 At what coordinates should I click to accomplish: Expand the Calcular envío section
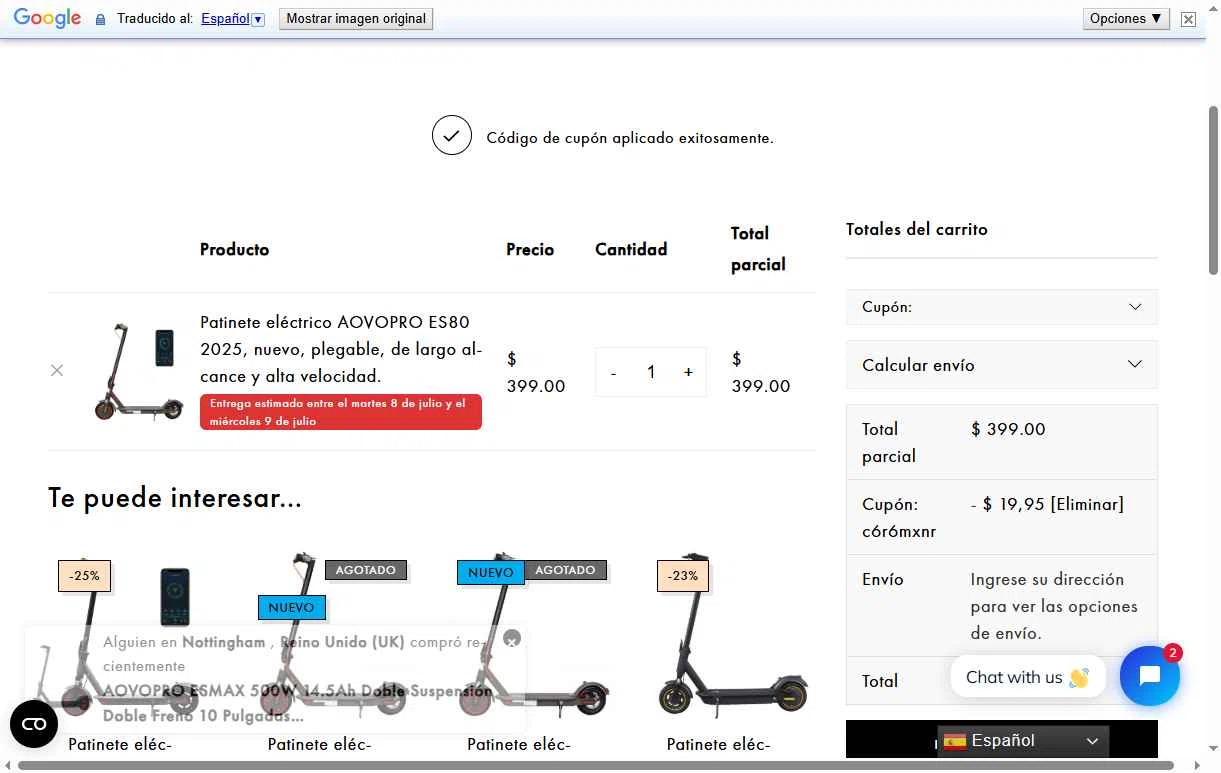[1002, 365]
